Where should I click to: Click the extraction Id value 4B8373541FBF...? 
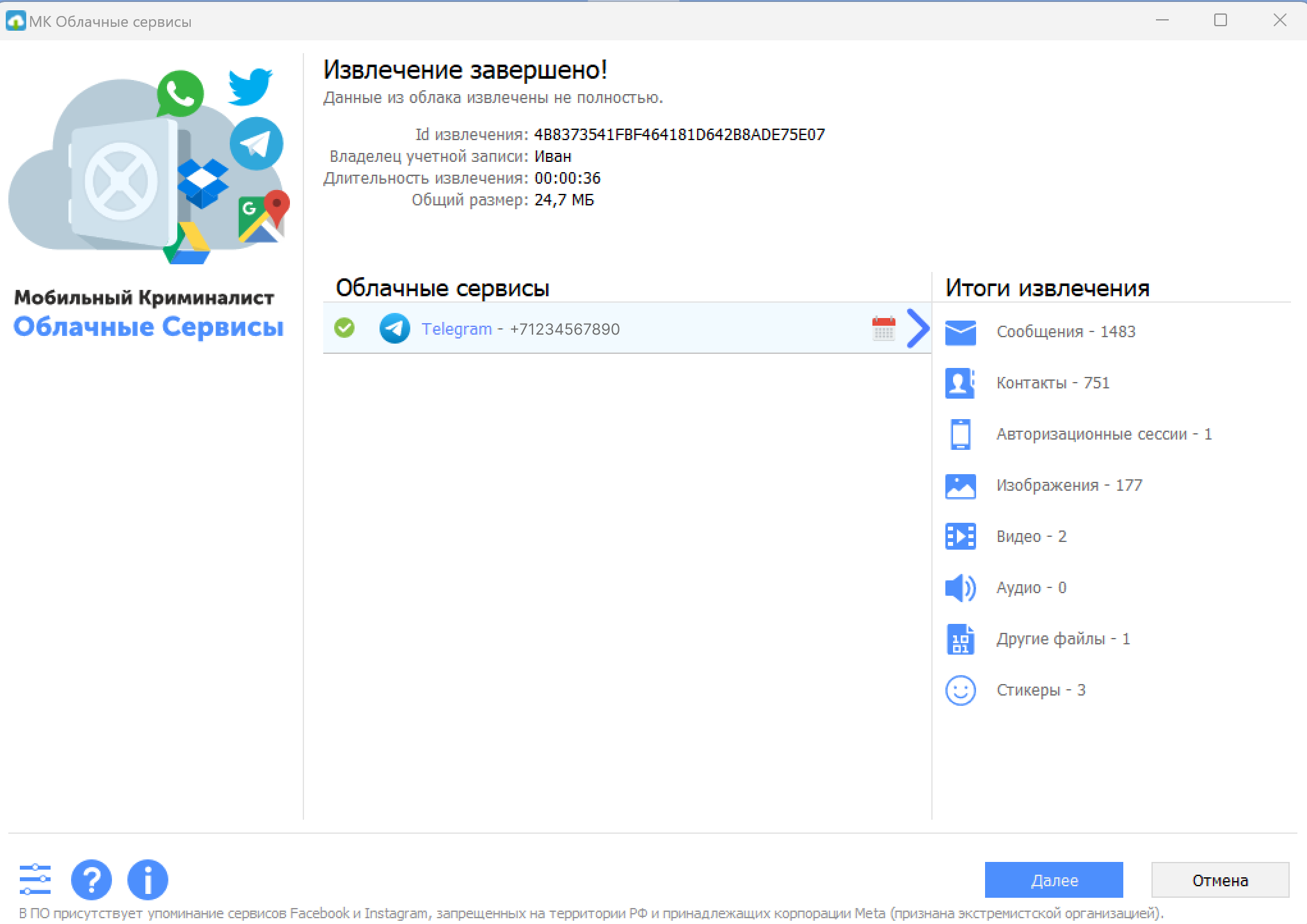679,134
